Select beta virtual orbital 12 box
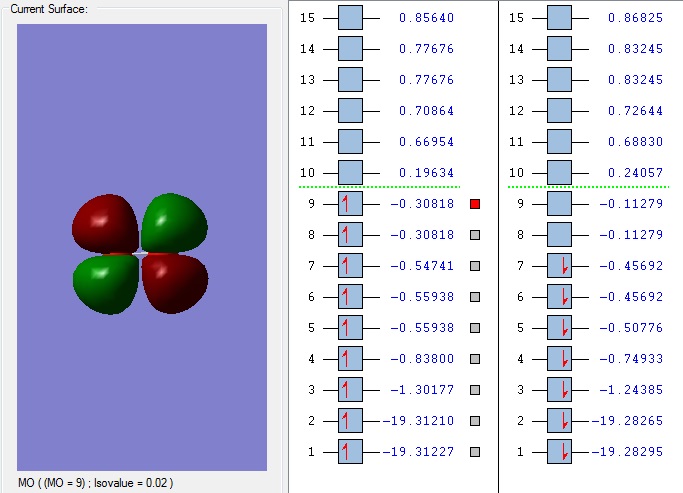This screenshot has width=683, height=493. [x=559, y=111]
